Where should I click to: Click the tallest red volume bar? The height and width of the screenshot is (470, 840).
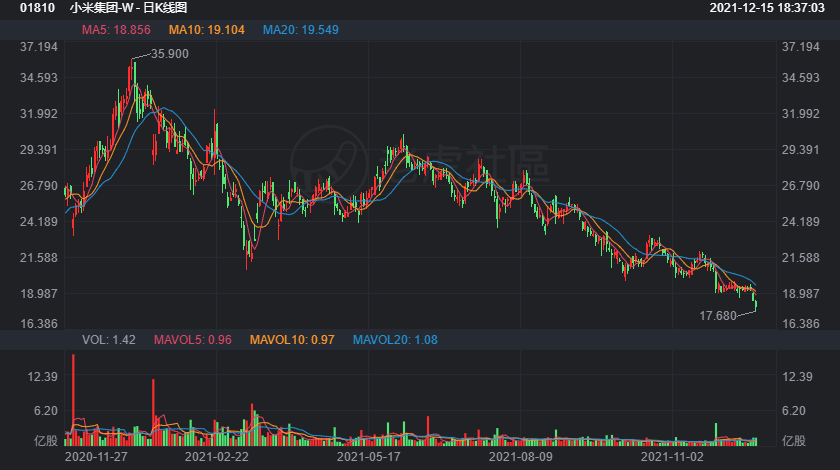pyautogui.click(x=73, y=400)
